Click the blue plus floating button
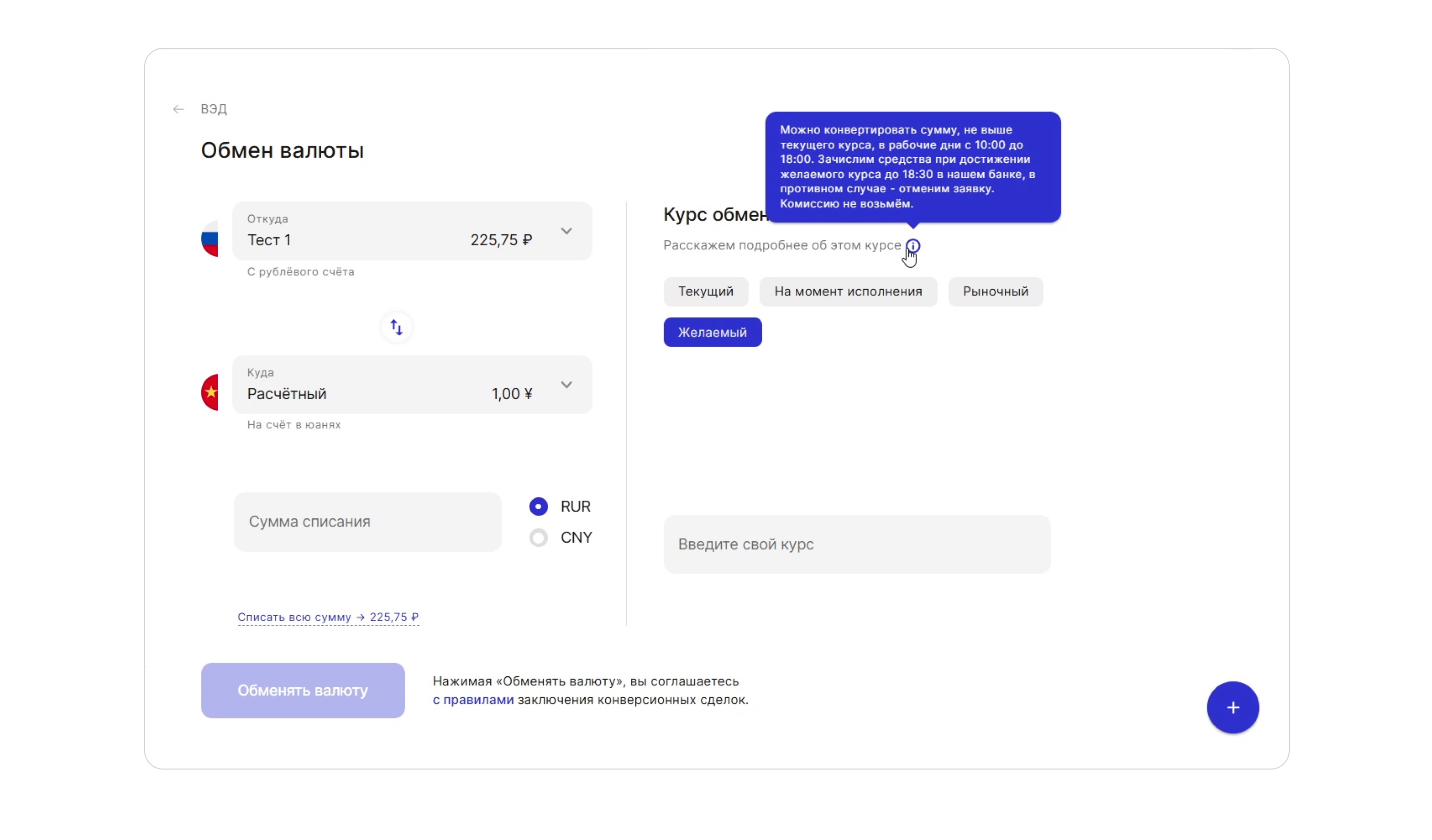 pos(1232,708)
